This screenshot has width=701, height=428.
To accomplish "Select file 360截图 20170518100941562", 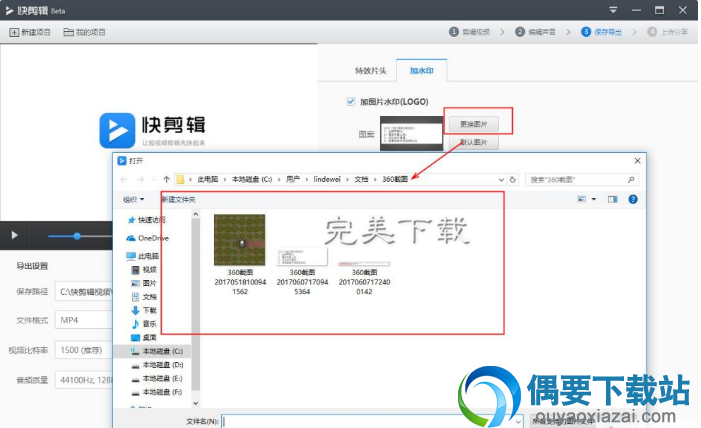I will 240,255.
